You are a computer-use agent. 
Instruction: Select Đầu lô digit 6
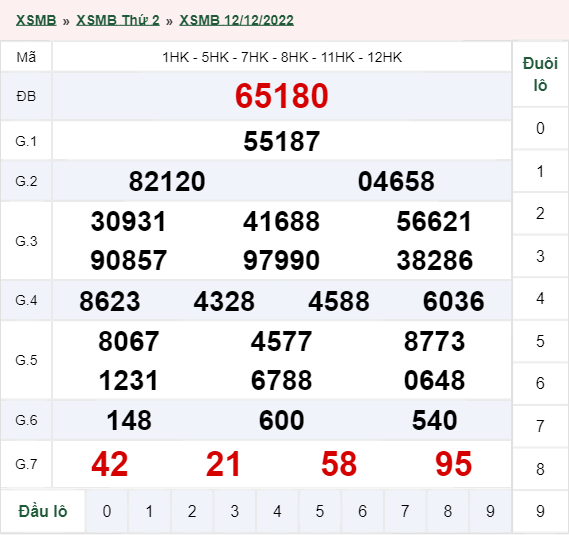[363, 511]
